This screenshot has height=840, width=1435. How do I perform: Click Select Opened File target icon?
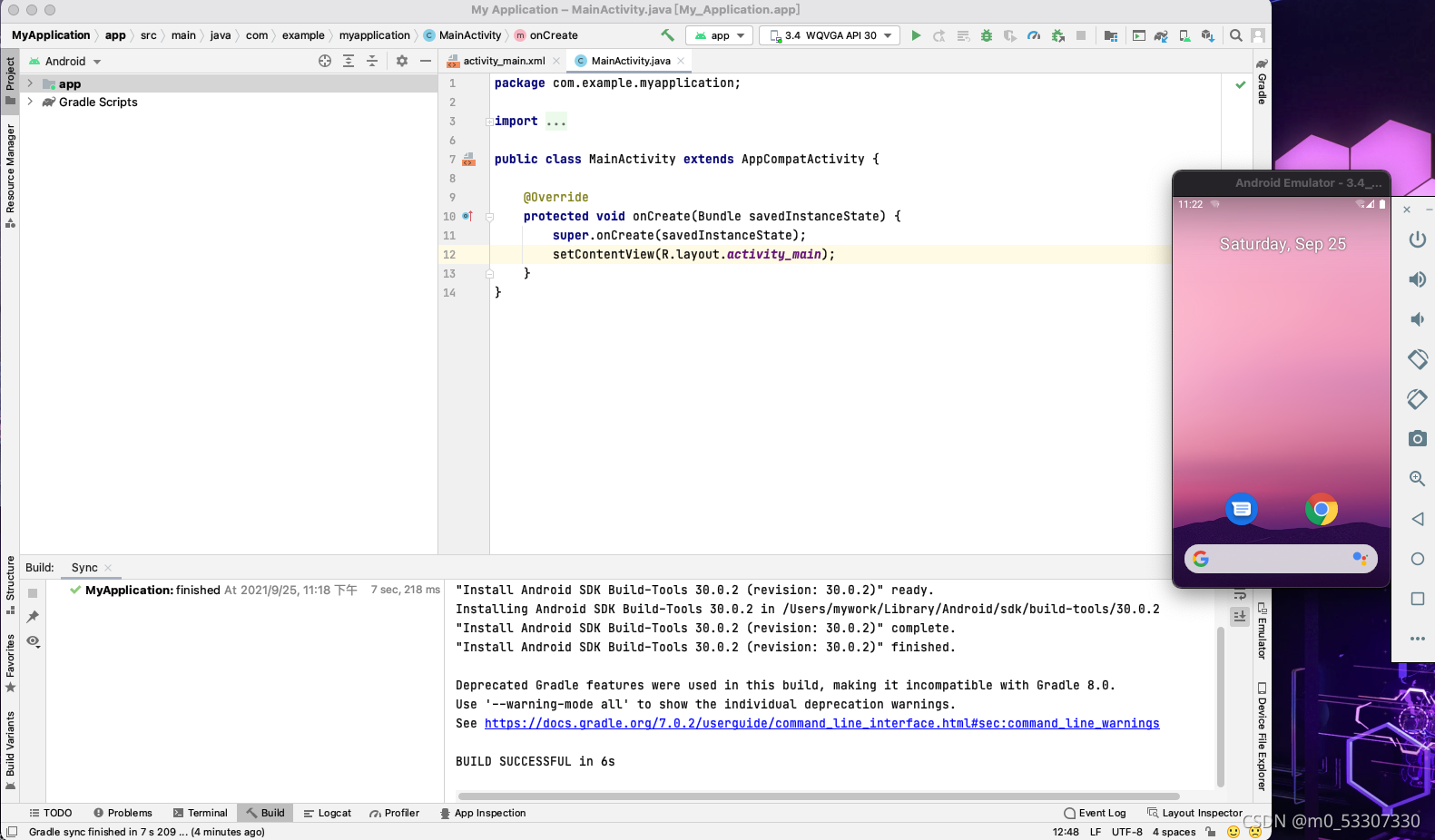point(325,61)
